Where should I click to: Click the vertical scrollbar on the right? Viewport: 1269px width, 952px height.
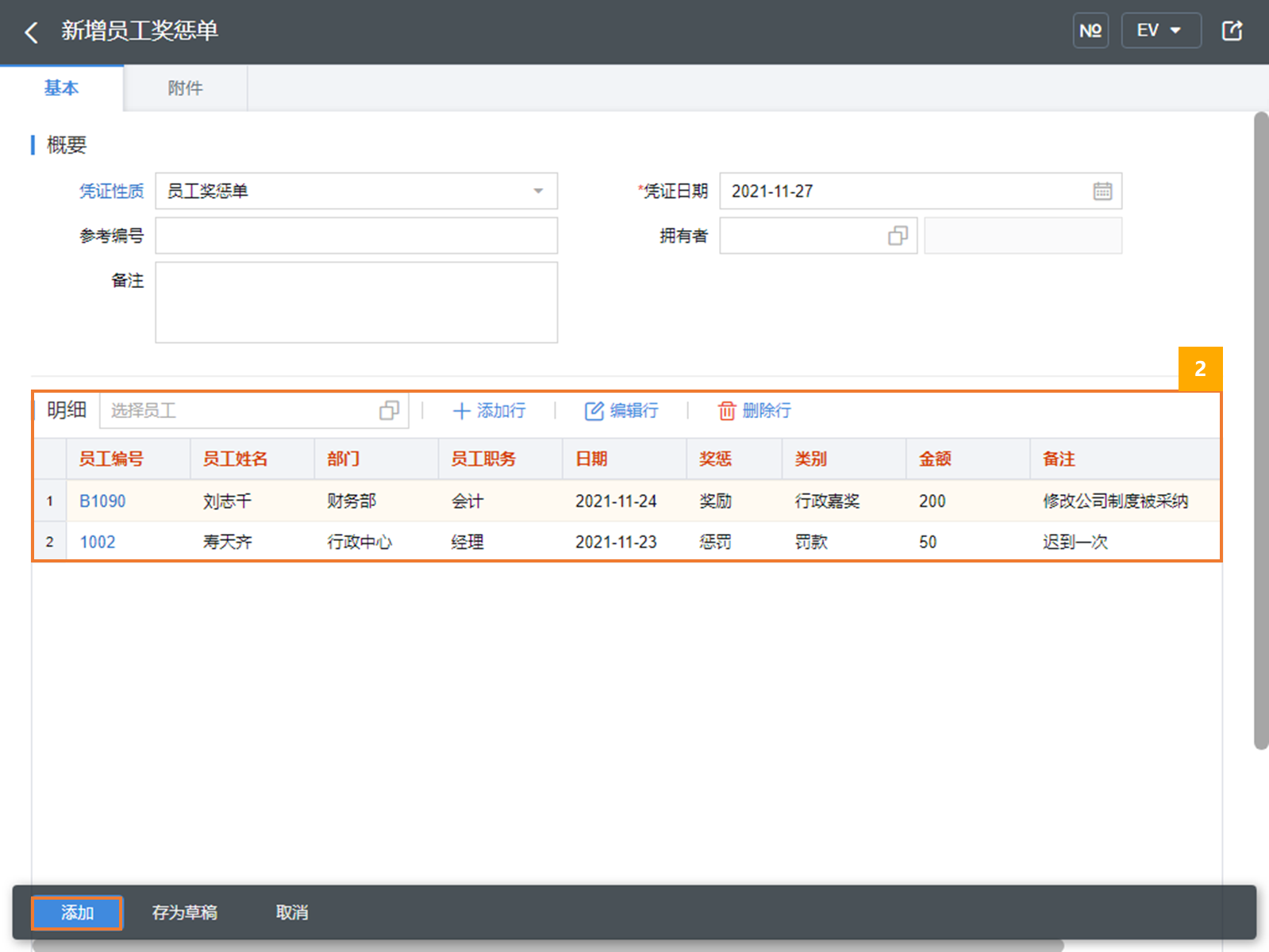pos(1261,431)
